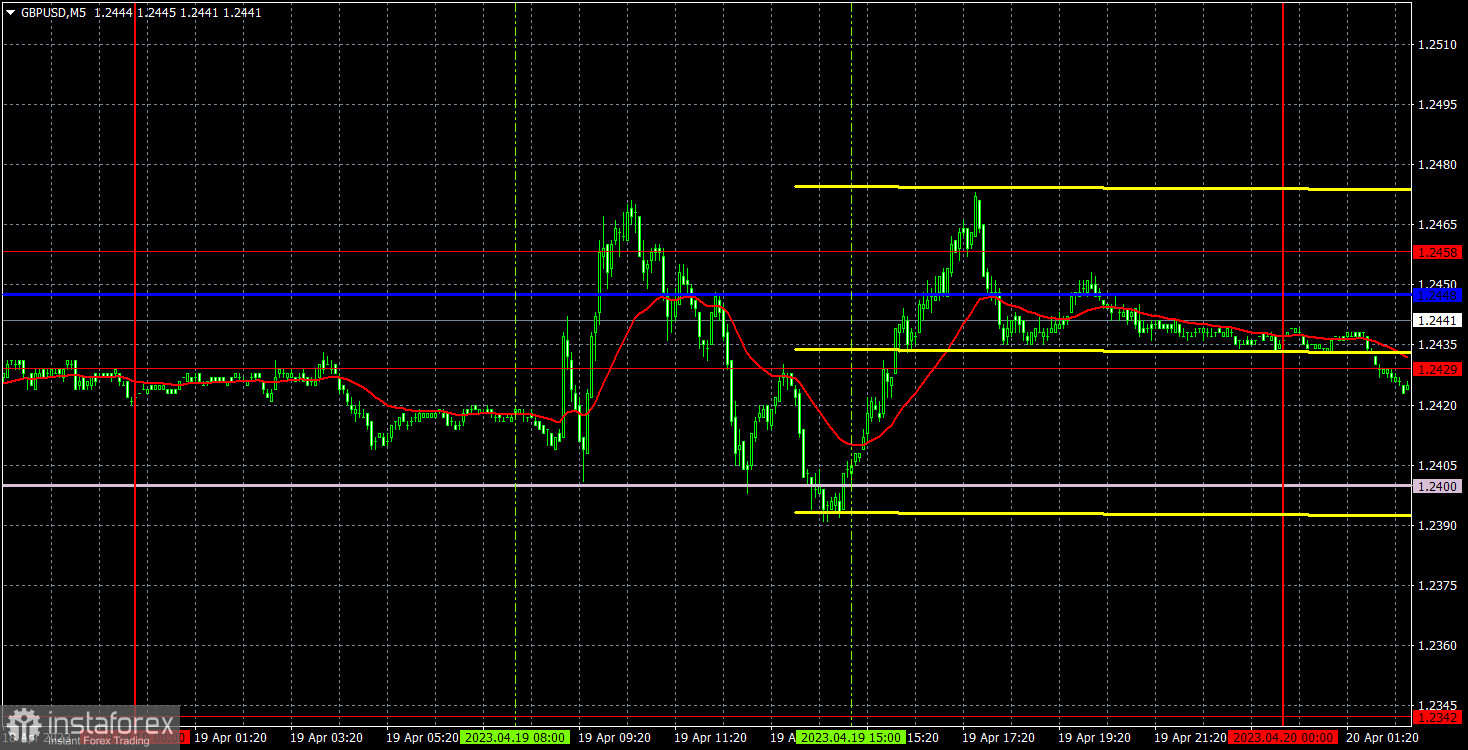1468x750 pixels.
Task: Select the 1.2420 price scale value
Action: pos(1439,405)
